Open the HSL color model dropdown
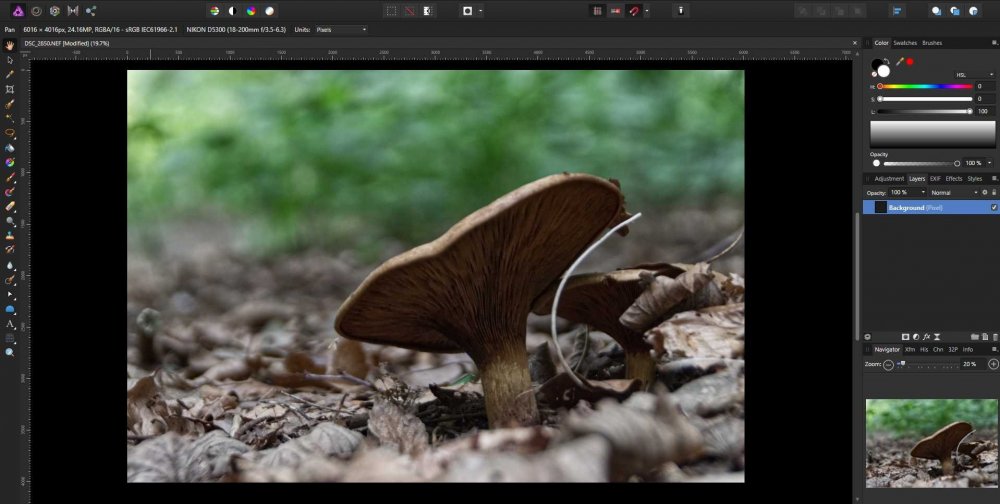Viewport: 1000px width, 504px height. pos(973,74)
